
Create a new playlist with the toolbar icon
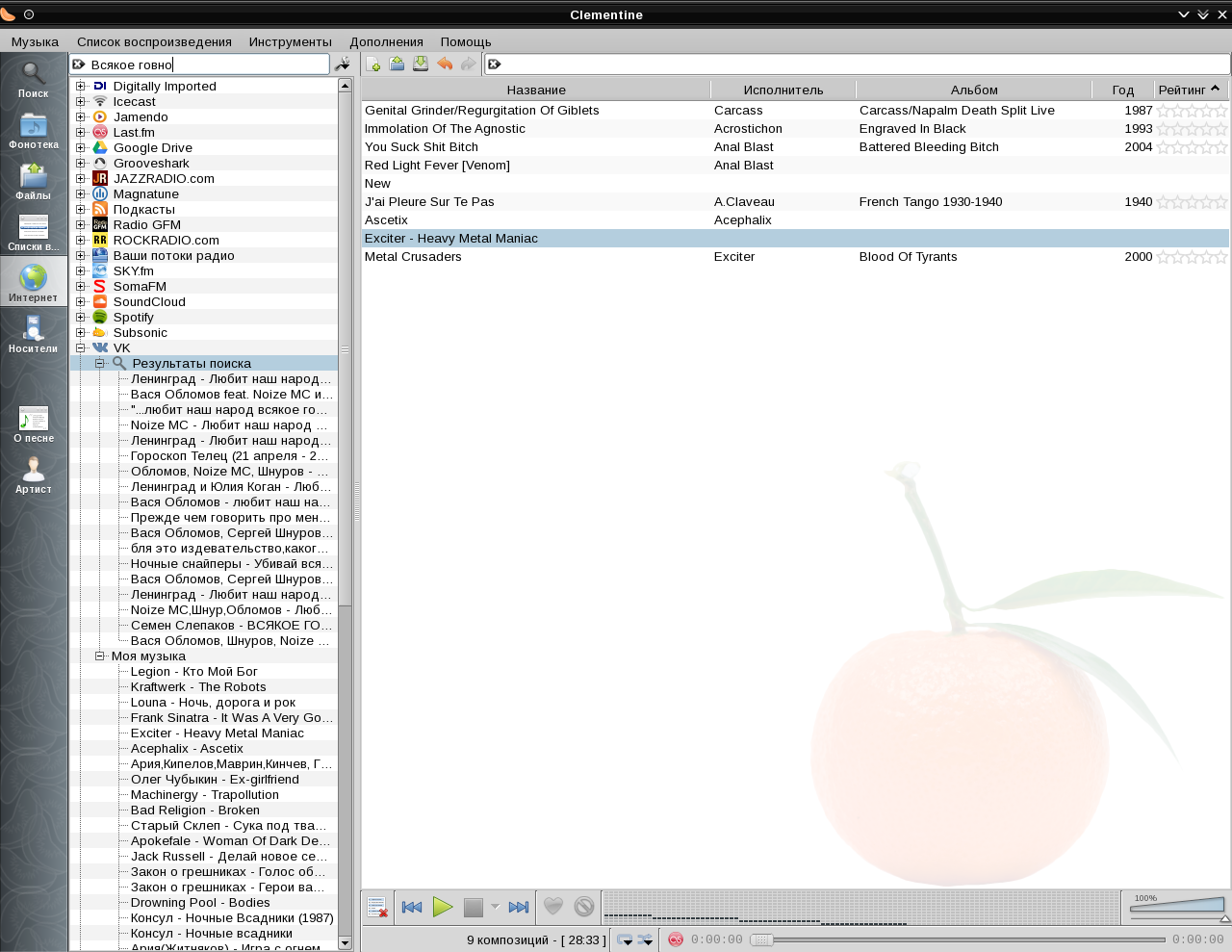(373, 64)
